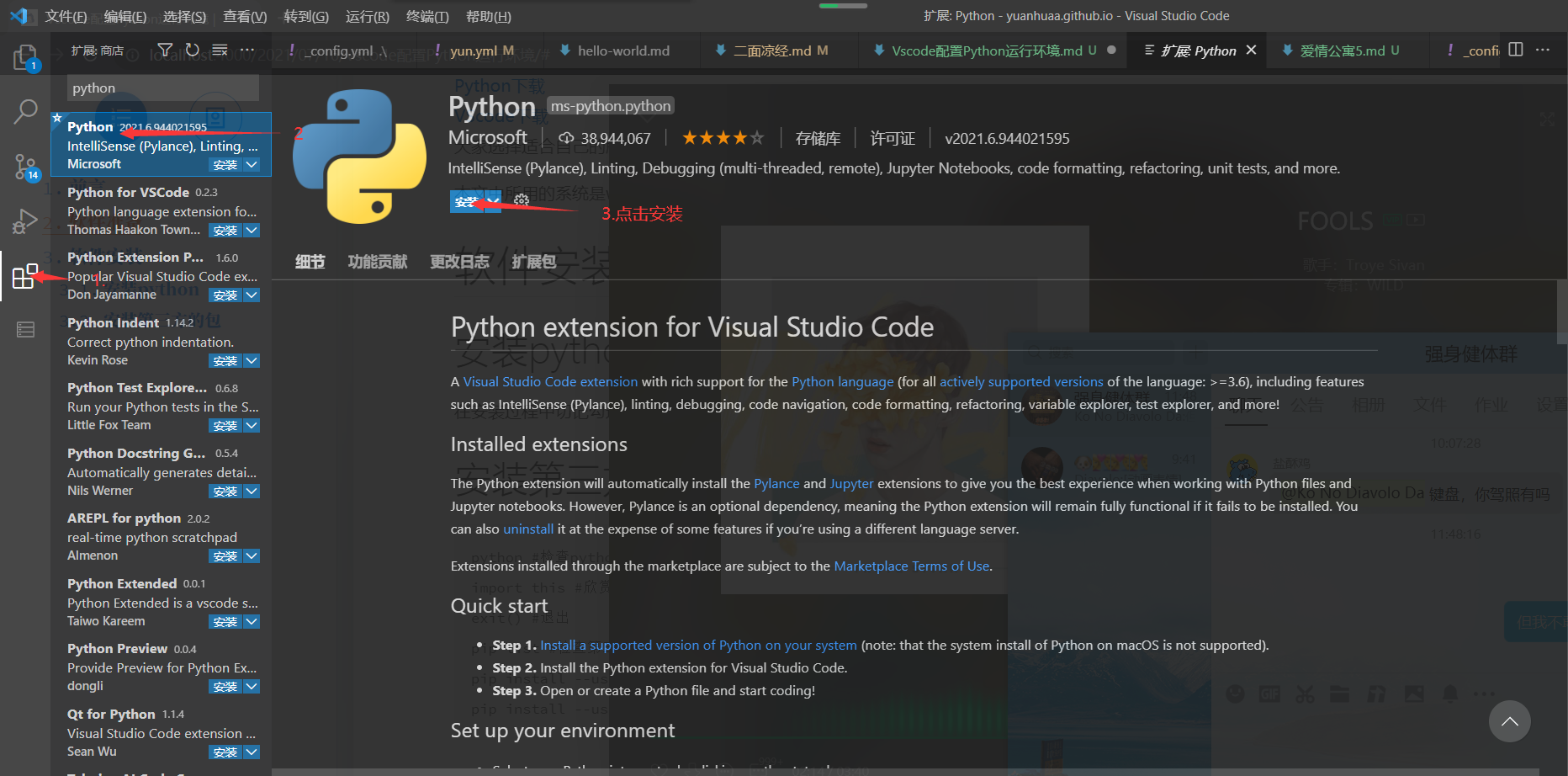1568x776 pixels.
Task: Click the 'uninstall' link in description
Action: pyautogui.click(x=528, y=529)
